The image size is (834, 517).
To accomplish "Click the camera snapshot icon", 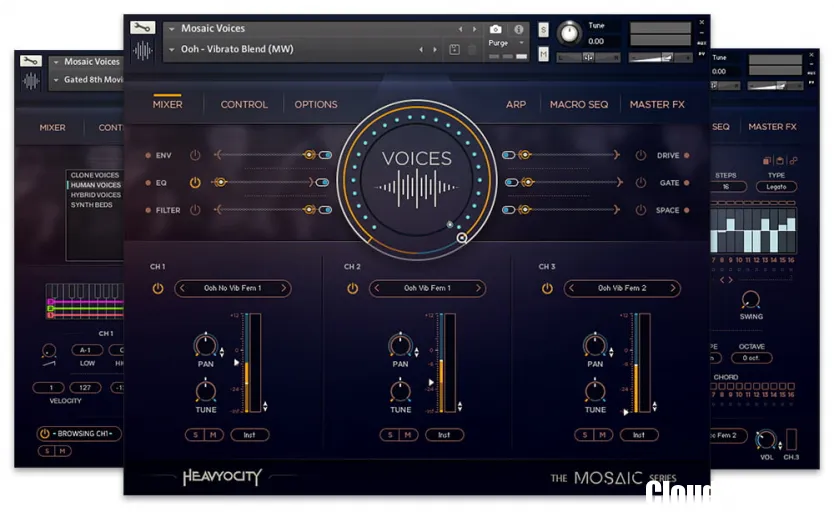I will point(495,30).
